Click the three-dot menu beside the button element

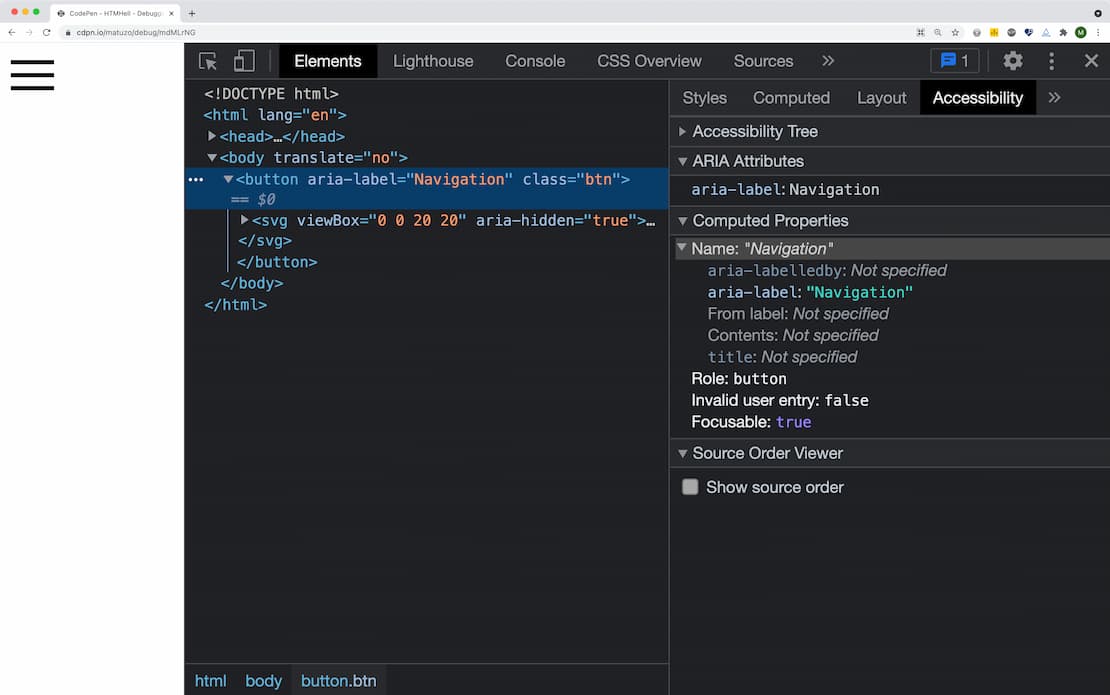[x=196, y=179]
